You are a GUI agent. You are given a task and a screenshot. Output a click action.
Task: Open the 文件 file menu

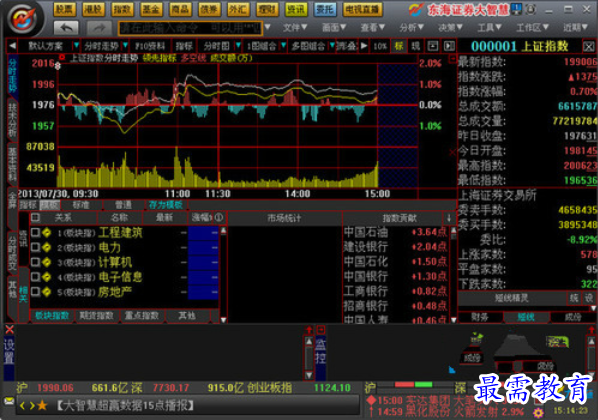(294, 27)
